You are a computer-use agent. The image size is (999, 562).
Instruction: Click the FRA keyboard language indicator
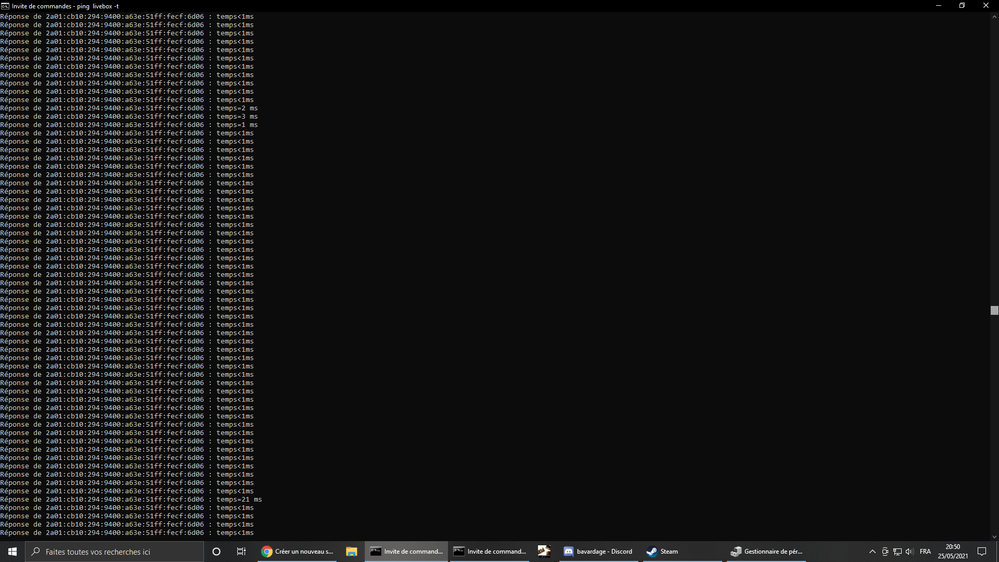coord(925,552)
